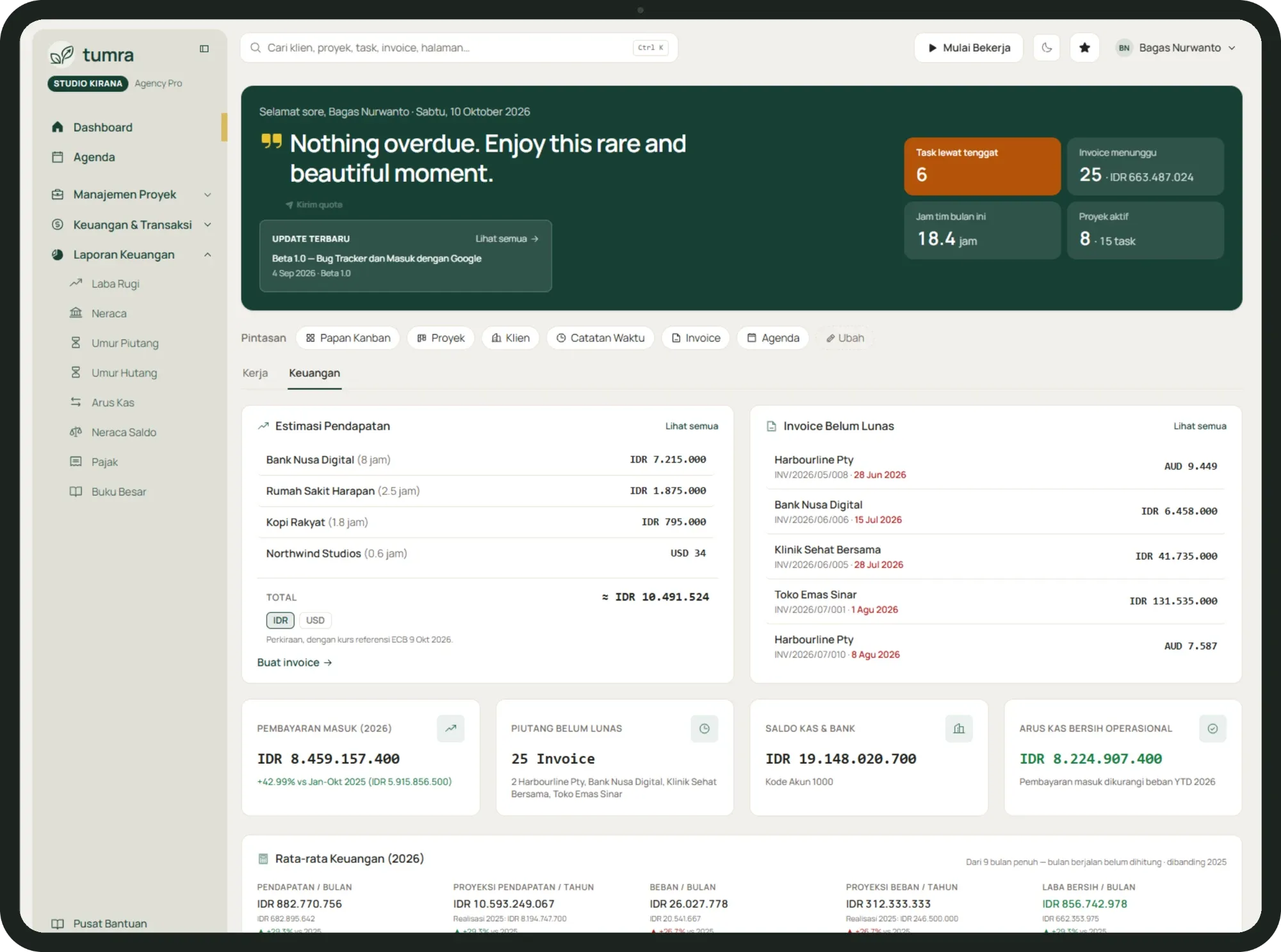Collapse Laporan Keuangan section

131,254
